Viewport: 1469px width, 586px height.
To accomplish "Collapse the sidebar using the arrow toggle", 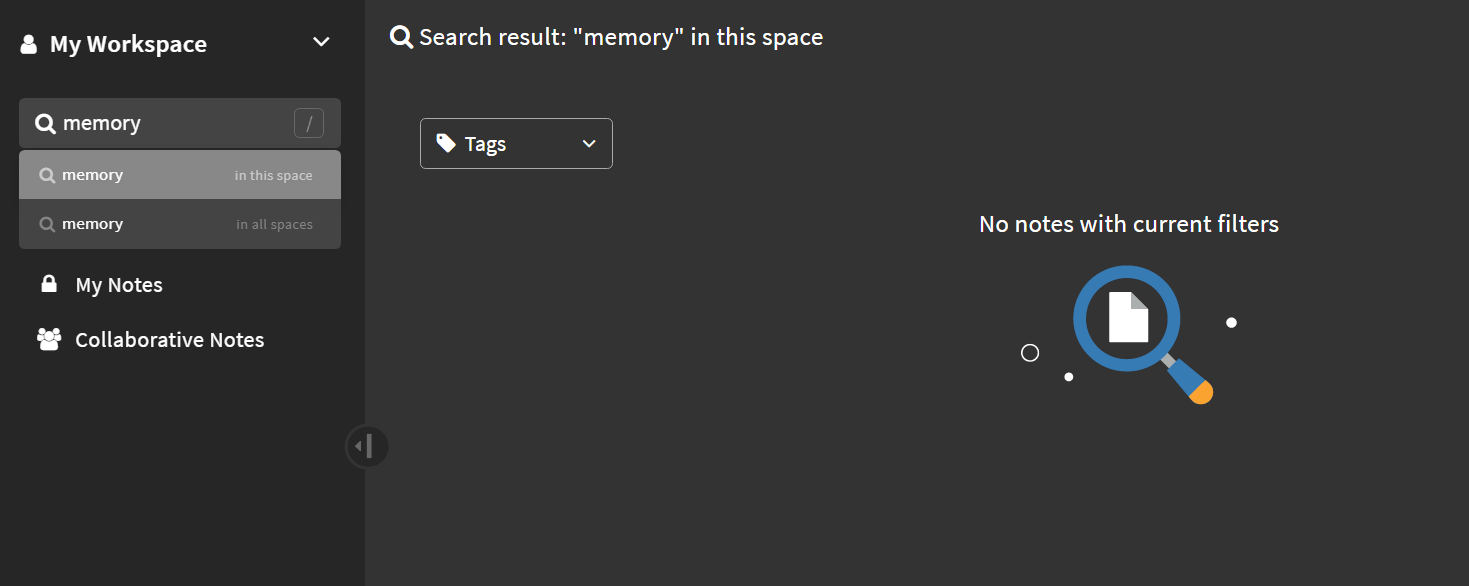I will click(x=367, y=446).
